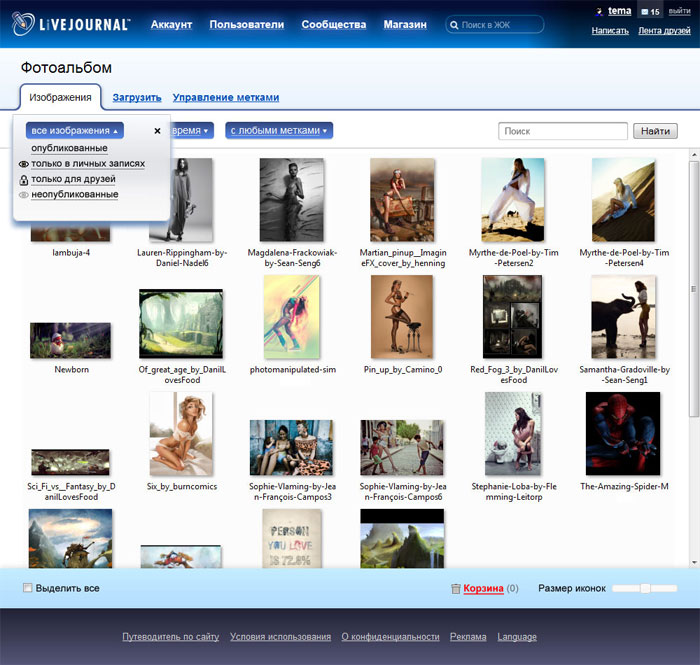Collapse the все изображения dropdown
The image size is (700, 665).
click(74, 130)
